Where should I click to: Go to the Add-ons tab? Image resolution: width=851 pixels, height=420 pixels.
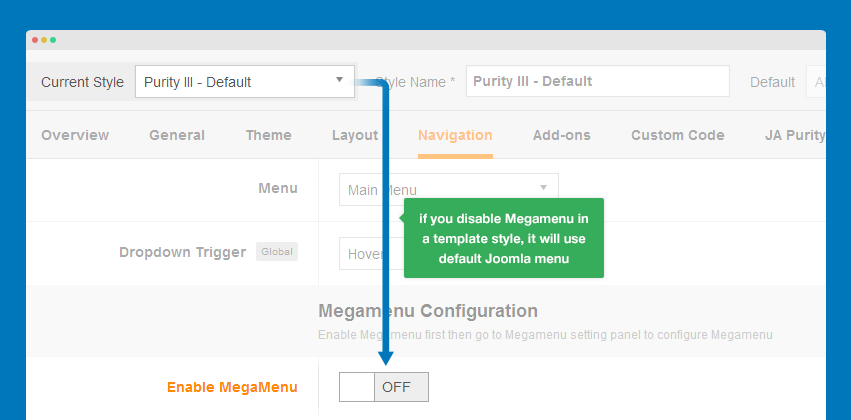point(562,135)
